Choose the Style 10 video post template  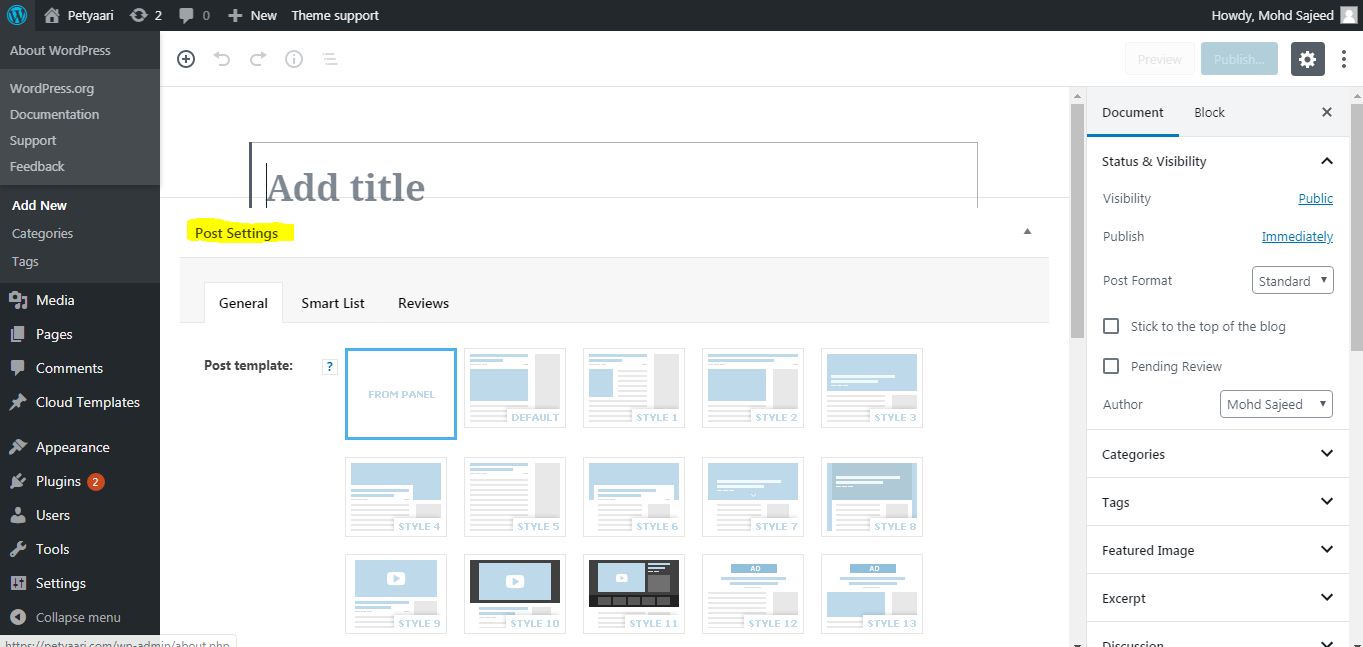(x=515, y=594)
